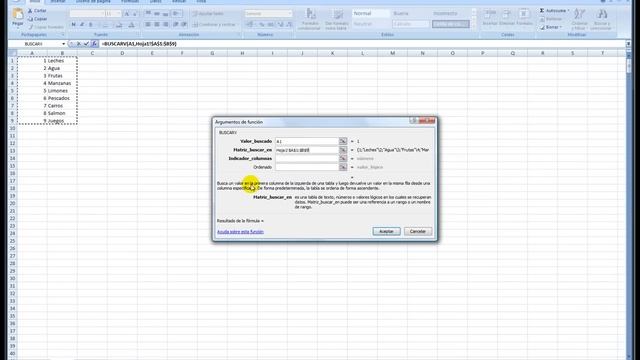This screenshot has width=640, height=360.
Task: Select the Normal cell style
Action: point(371,13)
